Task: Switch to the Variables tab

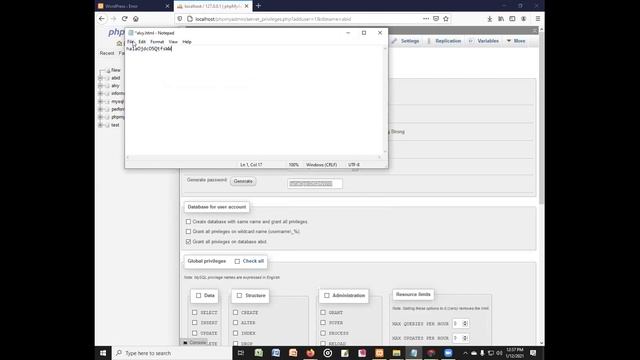Action: [484, 41]
